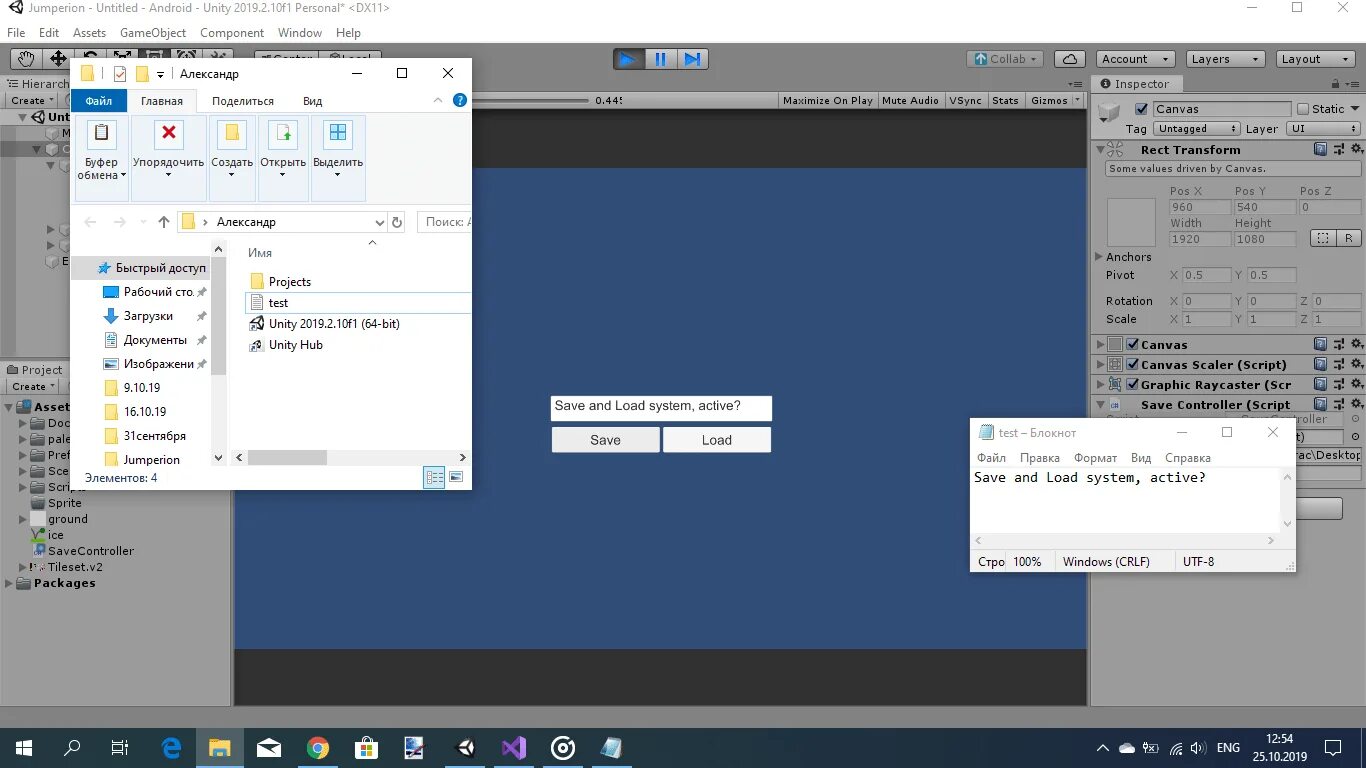Switch Explorer to details view icon
The height and width of the screenshot is (768, 1366).
click(x=435, y=478)
